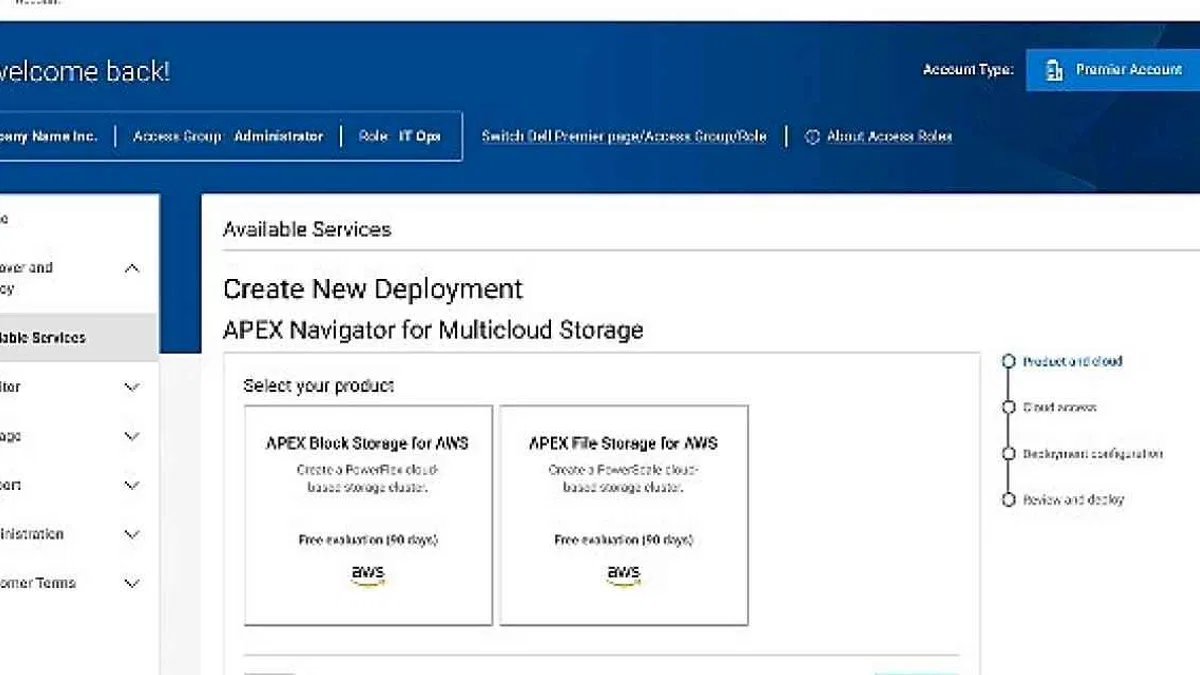Open Administration in the sidebar
The height and width of the screenshot is (675, 1200).
coord(32,534)
